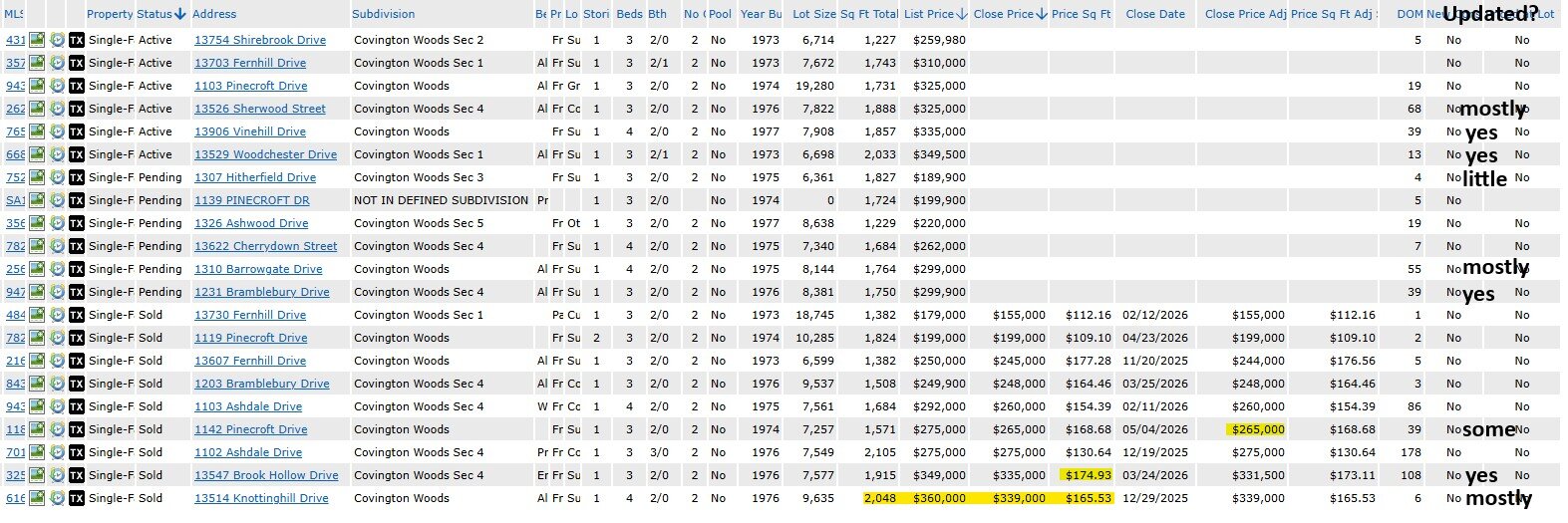View history clock icon for 13703 Fernhill Drive
This screenshot has width=1568, height=523.
57,63
